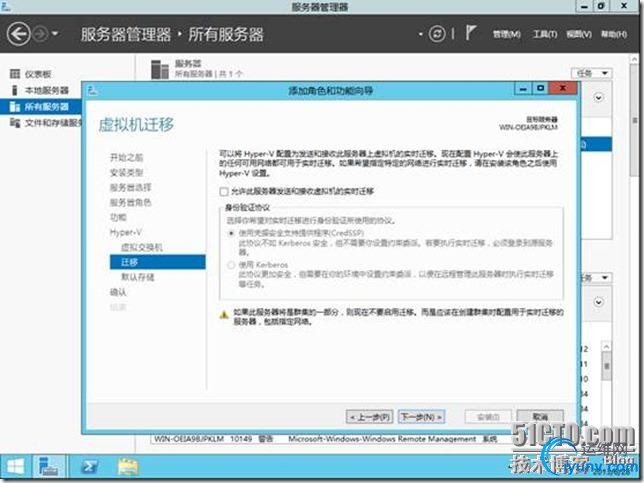Image resolution: width=644 pixels, height=483 pixels.
Task: Click the disabled 安装(I) button
Action: (x=488, y=417)
